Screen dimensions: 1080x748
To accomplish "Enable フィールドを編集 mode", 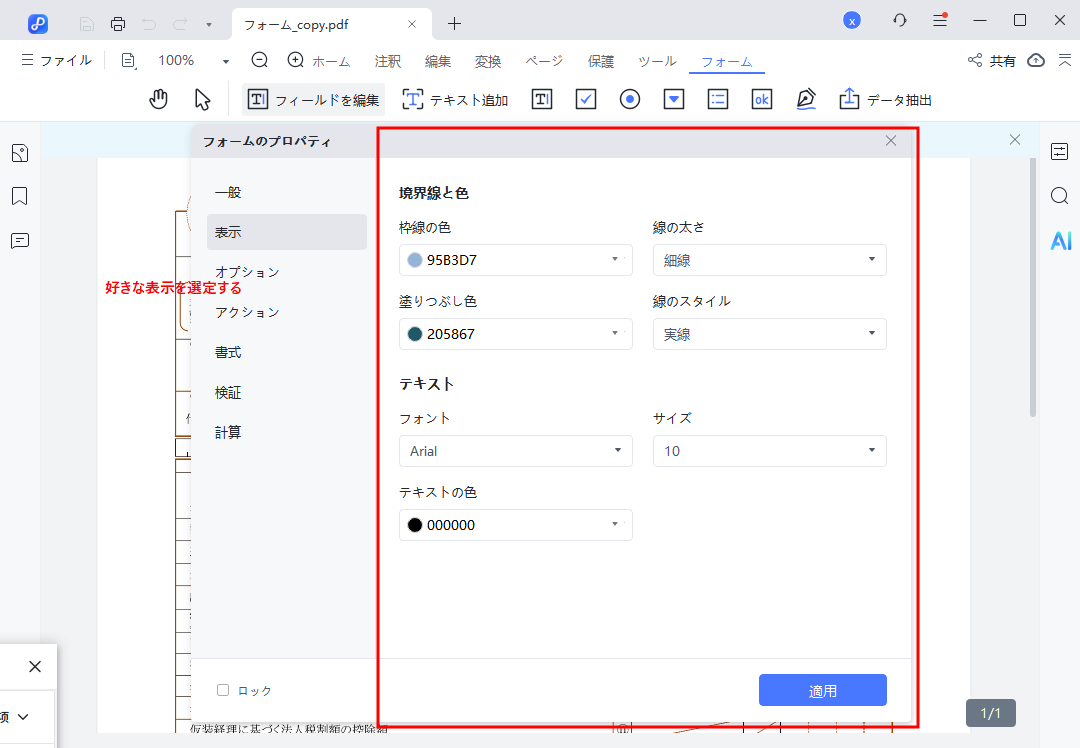I will tap(313, 99).
